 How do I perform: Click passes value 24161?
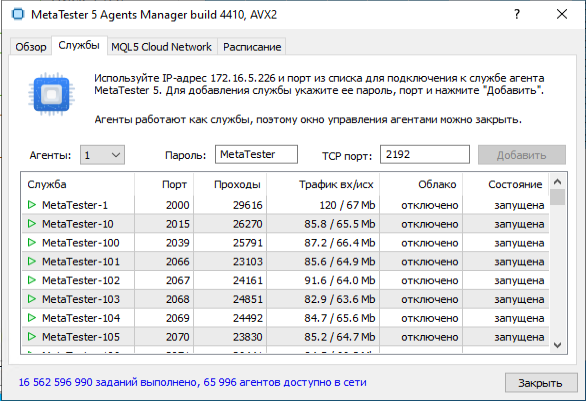tap(248, 280)
